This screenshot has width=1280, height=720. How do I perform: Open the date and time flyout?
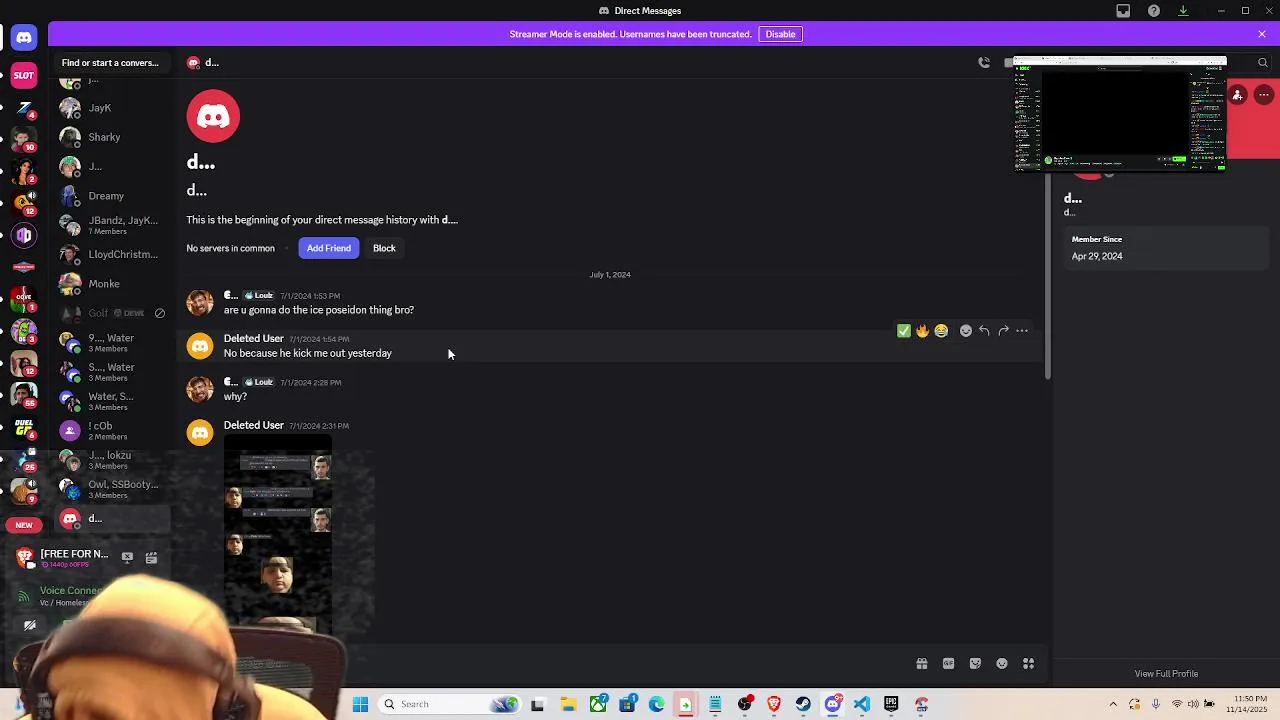1246,704
